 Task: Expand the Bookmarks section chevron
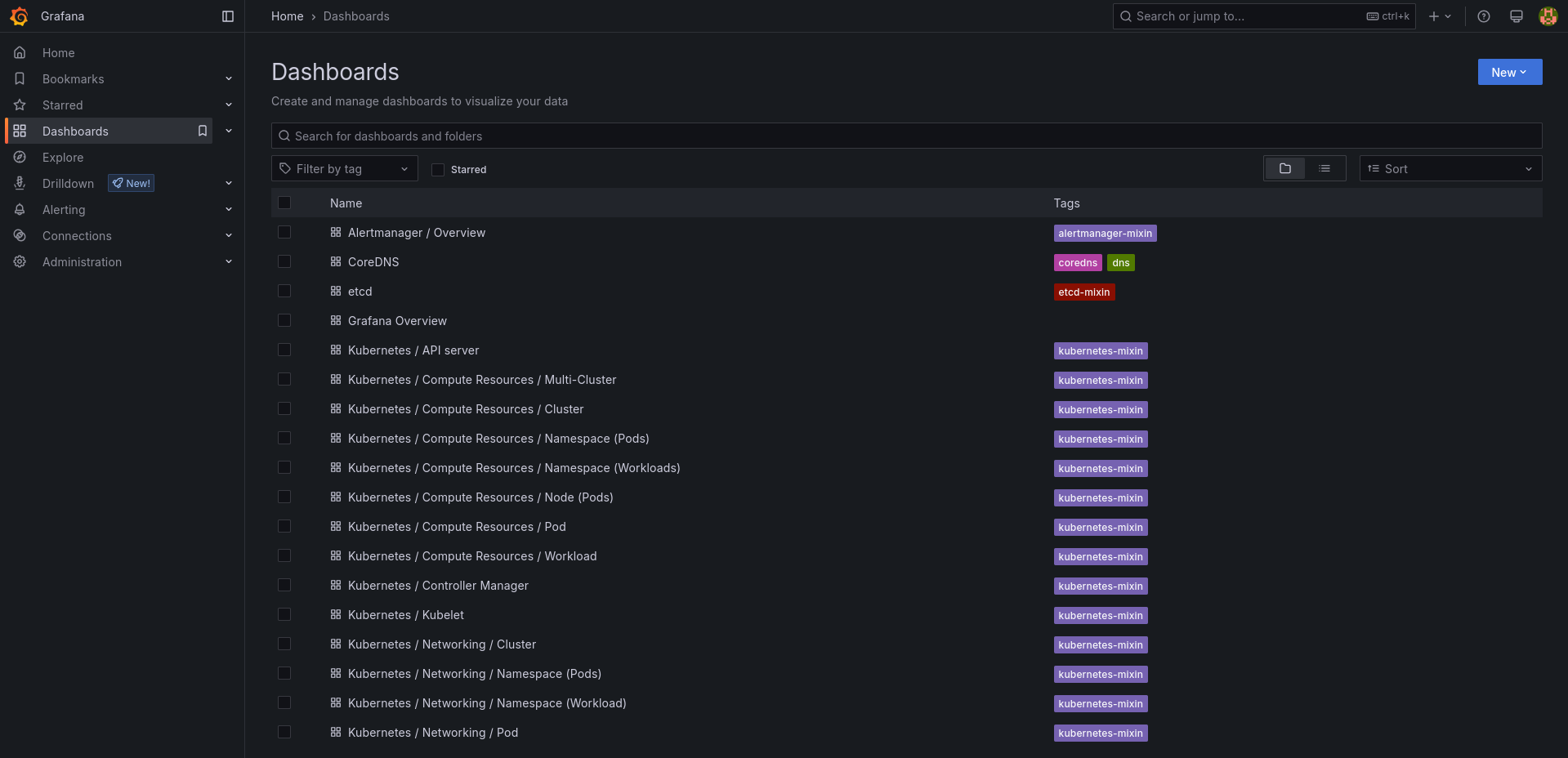coord(229,78)
